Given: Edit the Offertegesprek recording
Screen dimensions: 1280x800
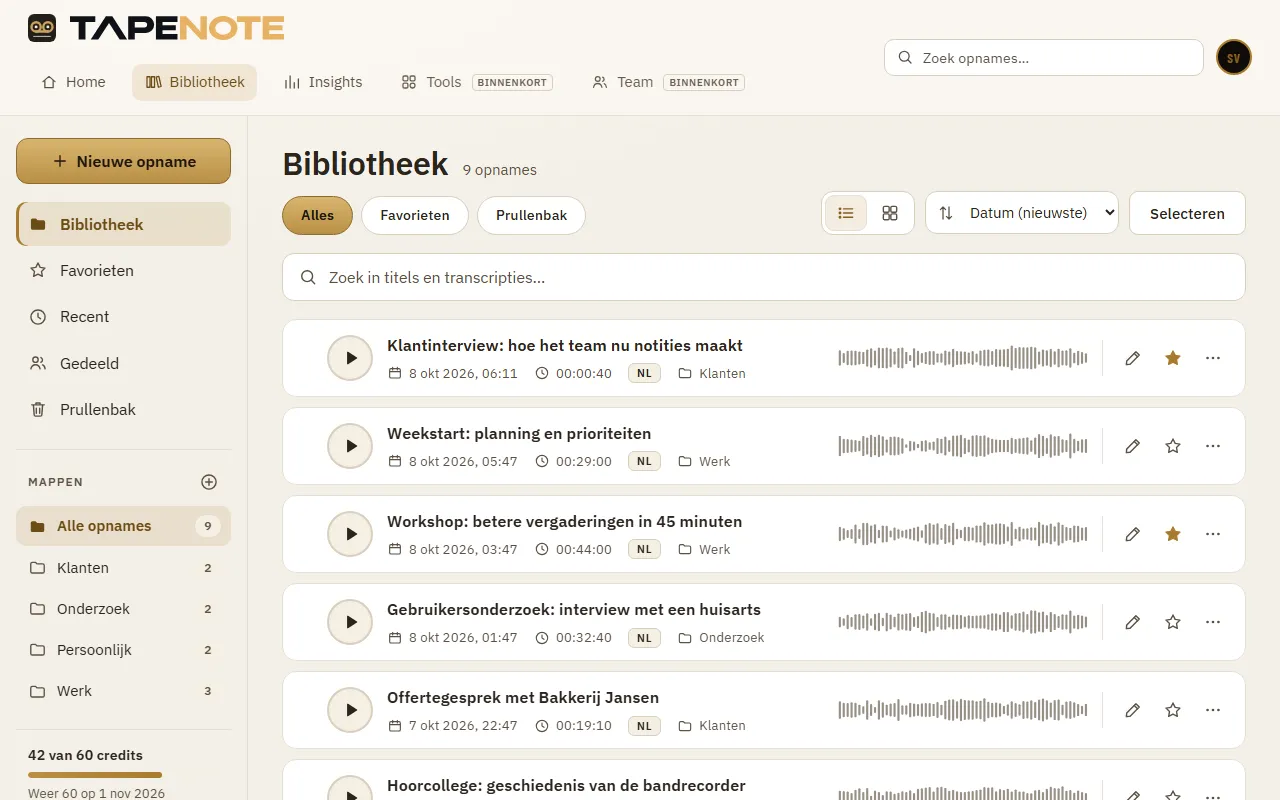Looking at the screenshot, I should [x=1132, y=710].
